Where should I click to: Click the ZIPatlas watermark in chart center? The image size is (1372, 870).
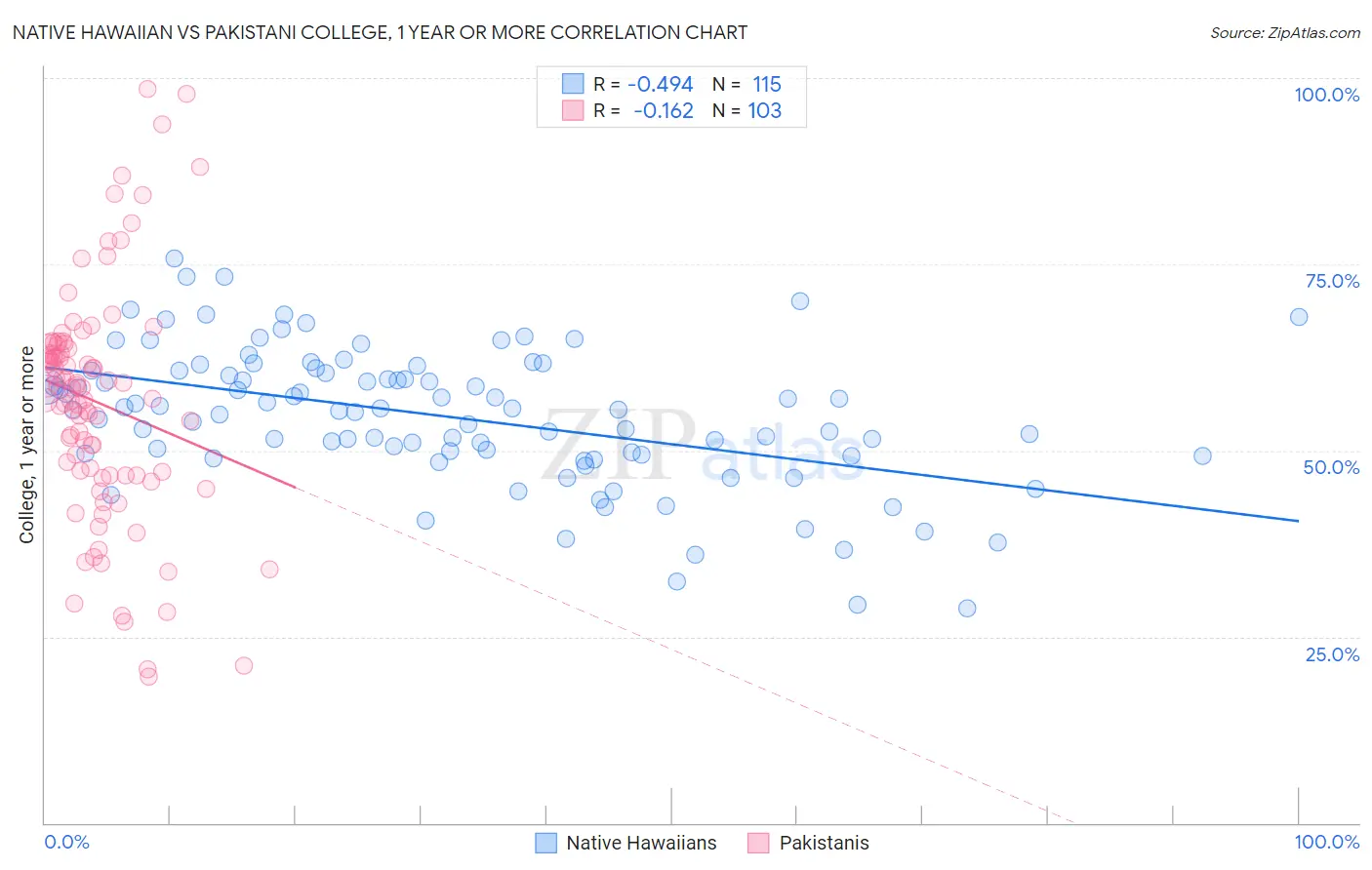click(703, 446)
